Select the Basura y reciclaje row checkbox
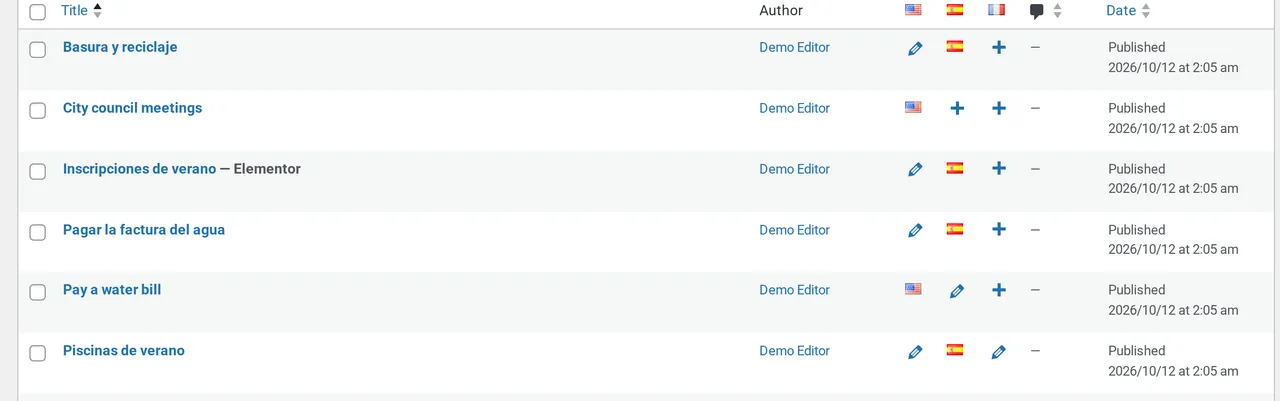This screenshot has width=1280, height=401. (37, 50)
